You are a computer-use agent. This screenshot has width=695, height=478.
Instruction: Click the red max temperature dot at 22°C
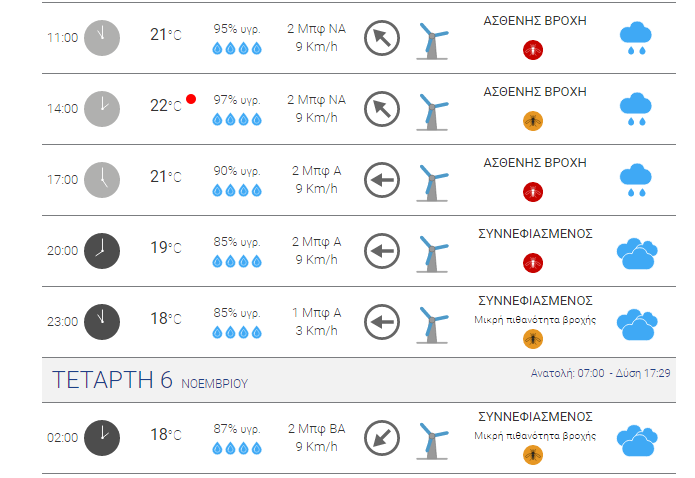(191, 99)
